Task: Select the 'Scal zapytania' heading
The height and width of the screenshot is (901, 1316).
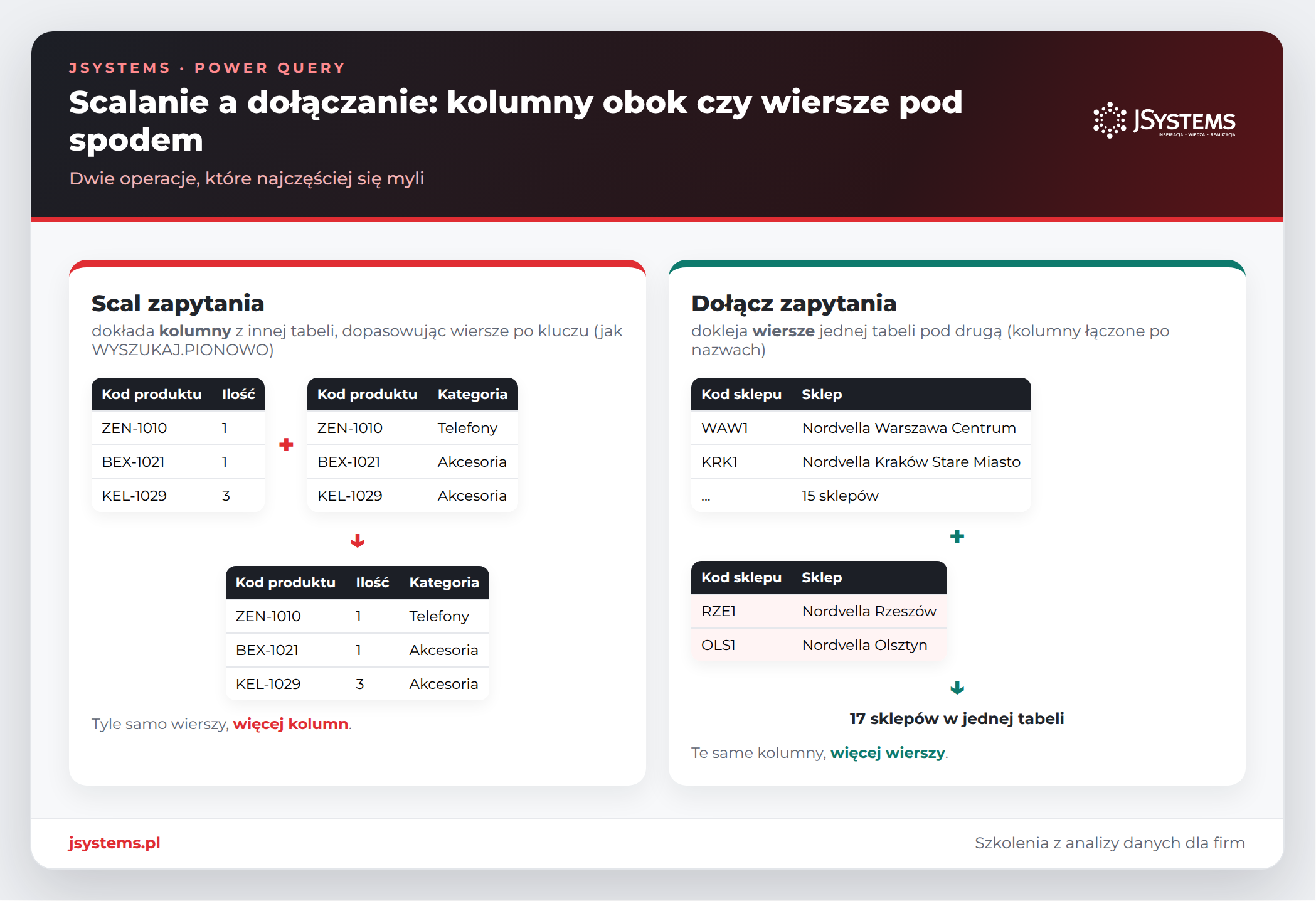Action: tap(178, 303)
